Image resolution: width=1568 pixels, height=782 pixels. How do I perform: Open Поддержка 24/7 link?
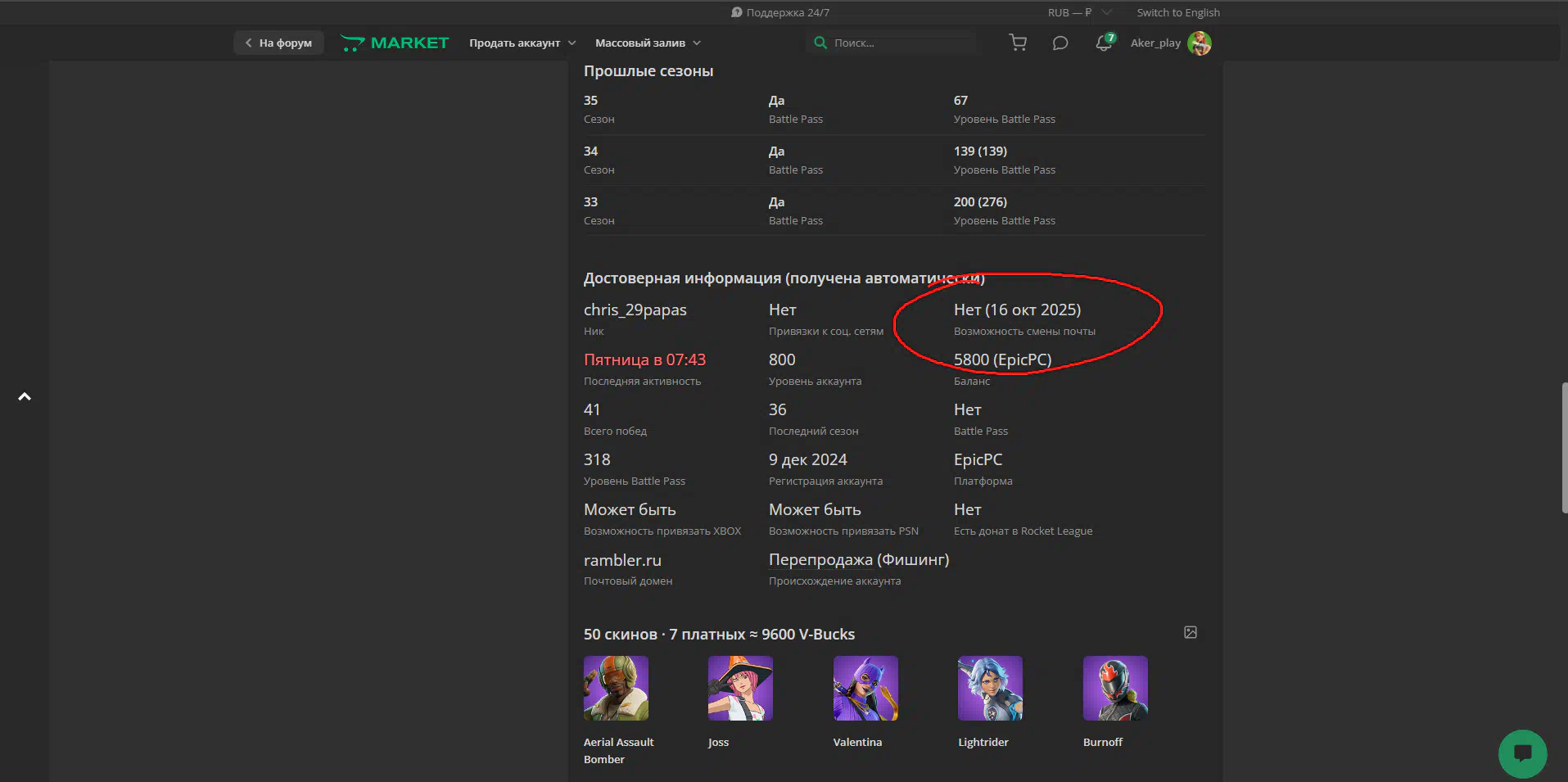coord(788,12)
